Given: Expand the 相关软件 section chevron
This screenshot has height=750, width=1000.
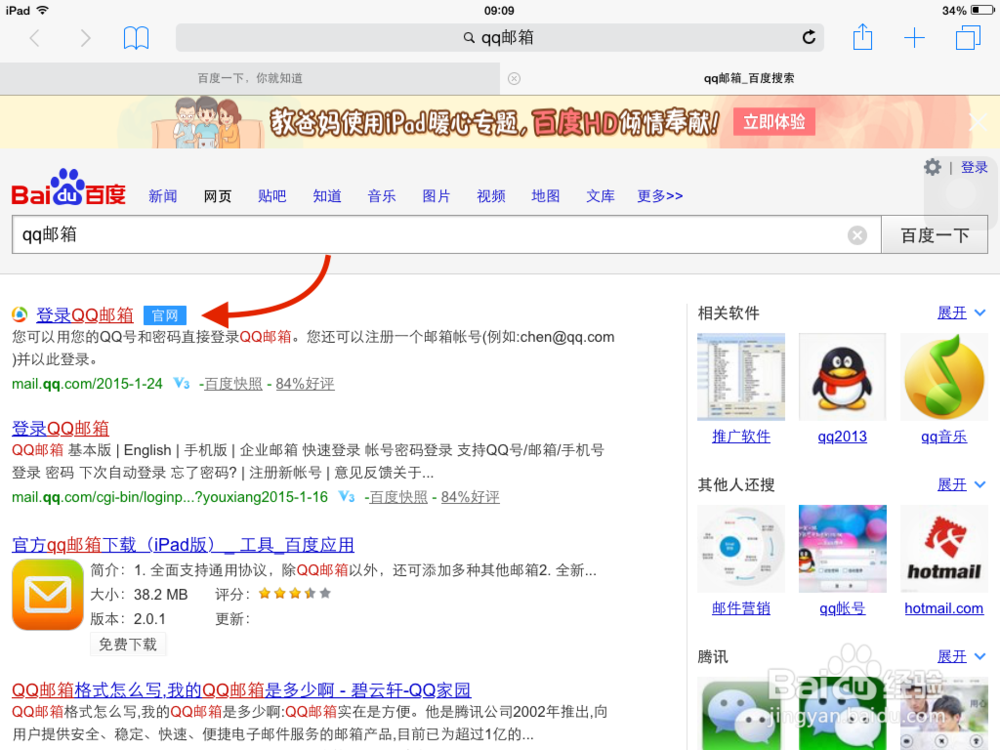Looking at the screenshot, I should pyautogui.click(x=980, y=312).
